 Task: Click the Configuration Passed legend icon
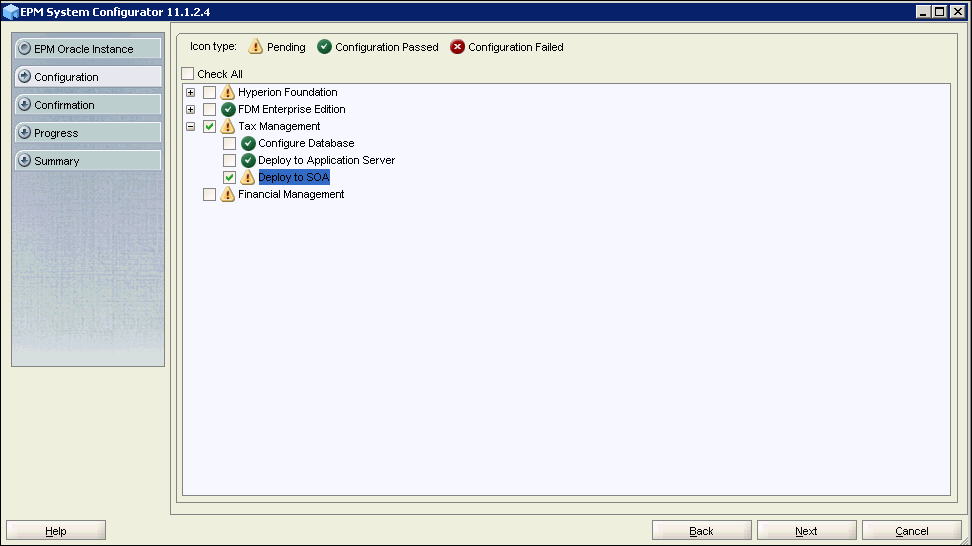tap(324, 46)
